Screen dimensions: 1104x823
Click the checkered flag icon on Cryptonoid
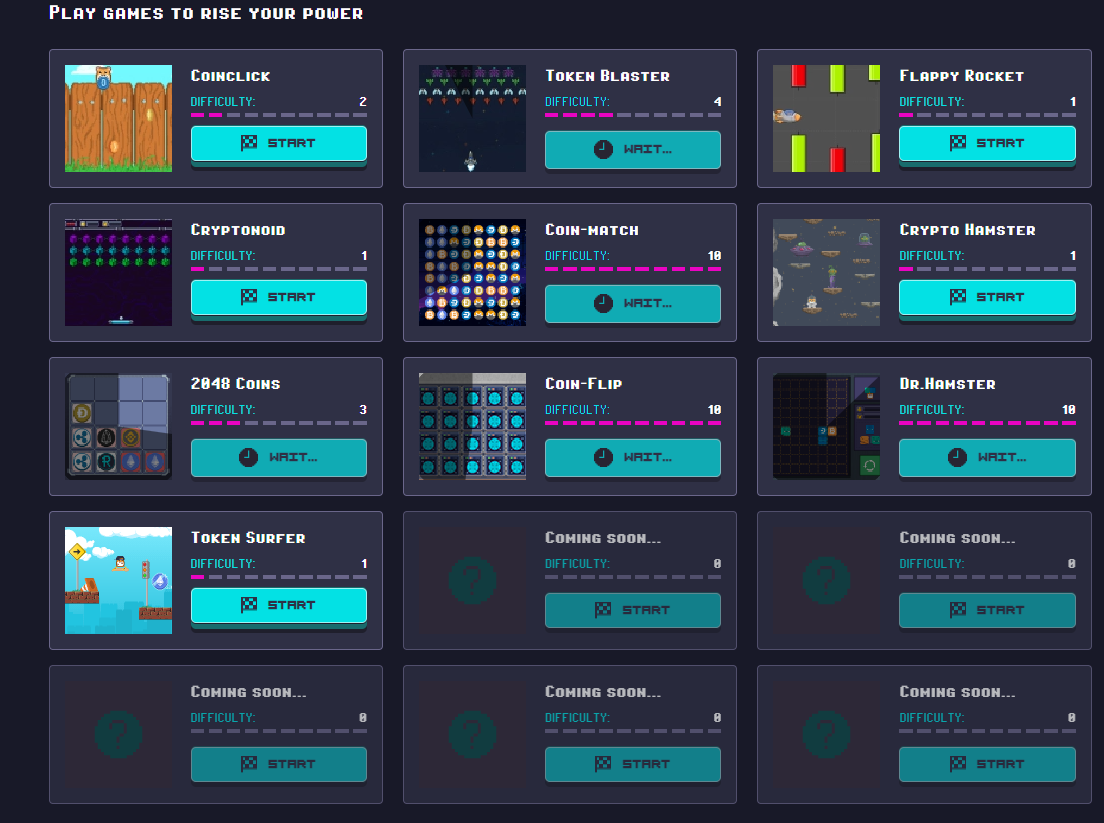pyautogui.click(x=249, y=297)
